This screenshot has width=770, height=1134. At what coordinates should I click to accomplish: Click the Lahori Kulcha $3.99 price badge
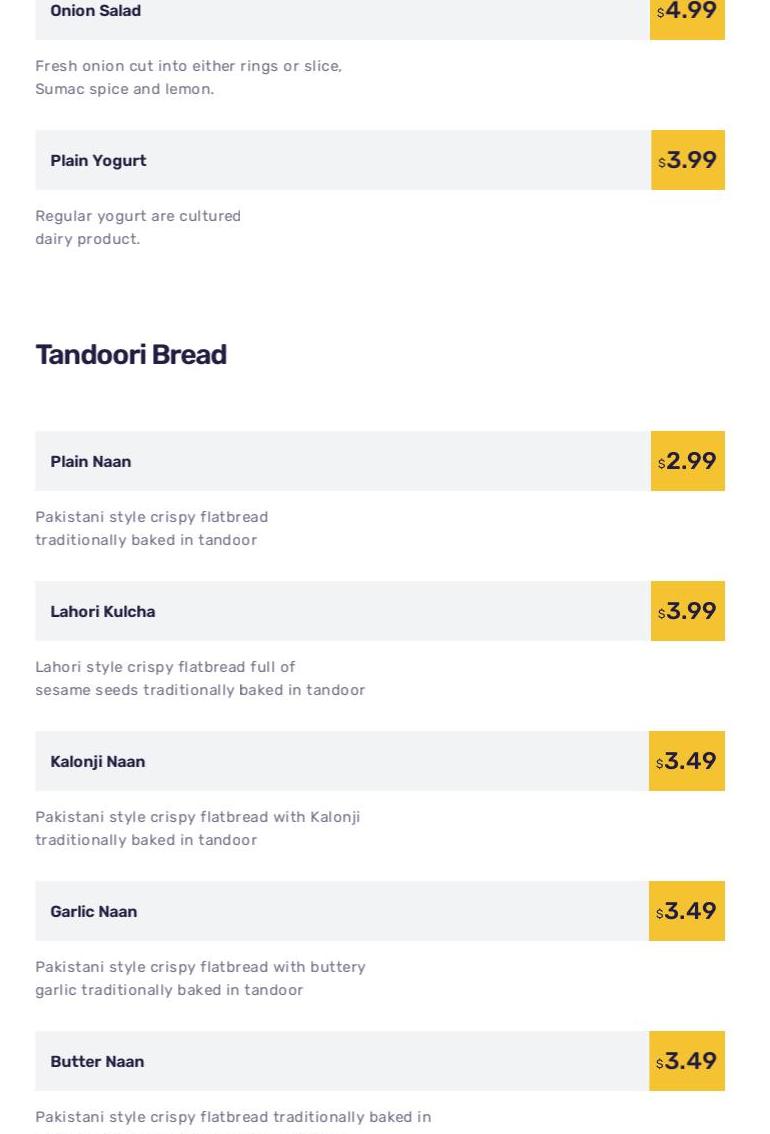688,611
